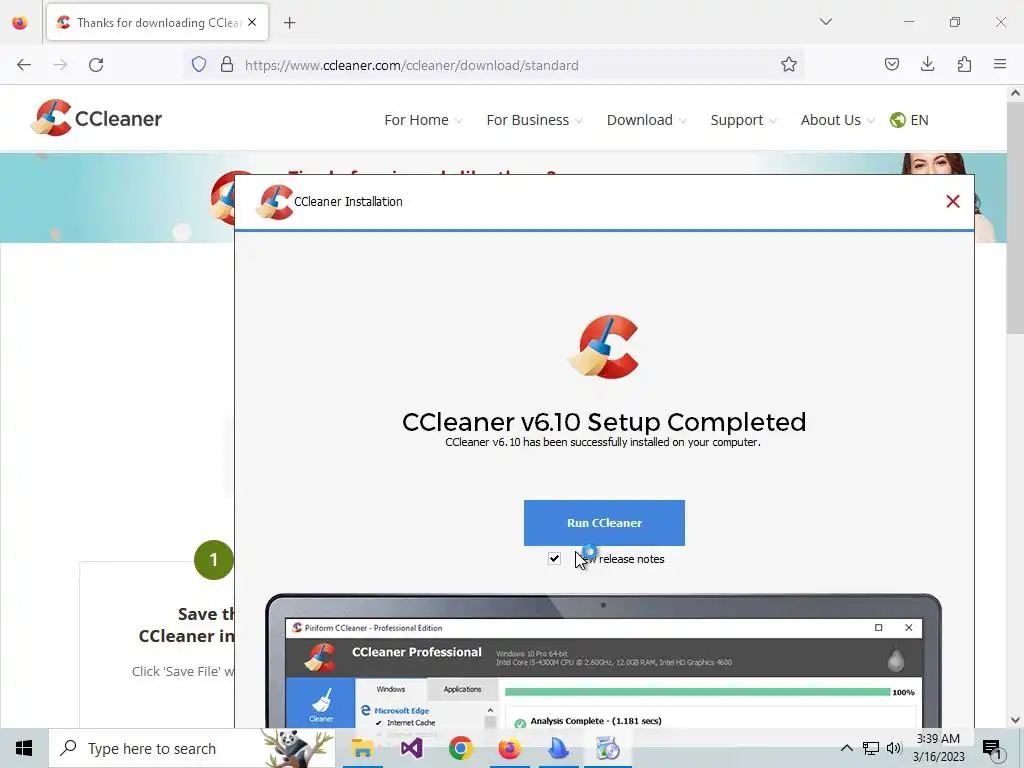
Task: Click the Run CCleaner button
Action: pos(604,522)
